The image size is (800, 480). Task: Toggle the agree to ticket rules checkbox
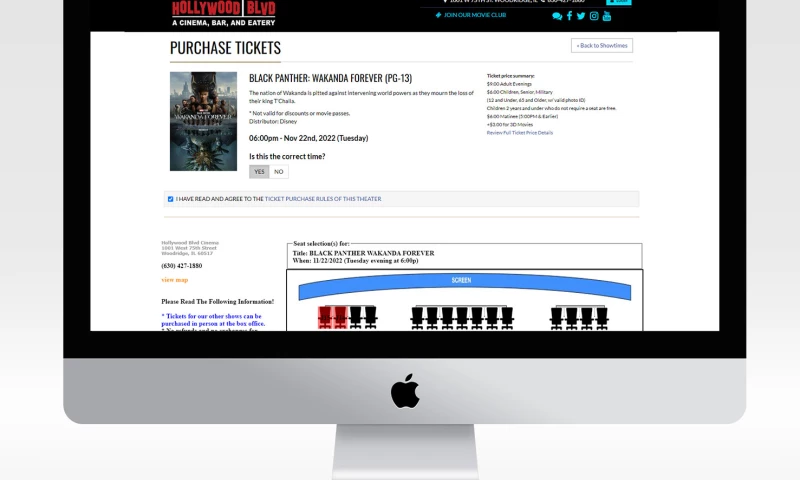pyautogui.click(x=170, y=199)
